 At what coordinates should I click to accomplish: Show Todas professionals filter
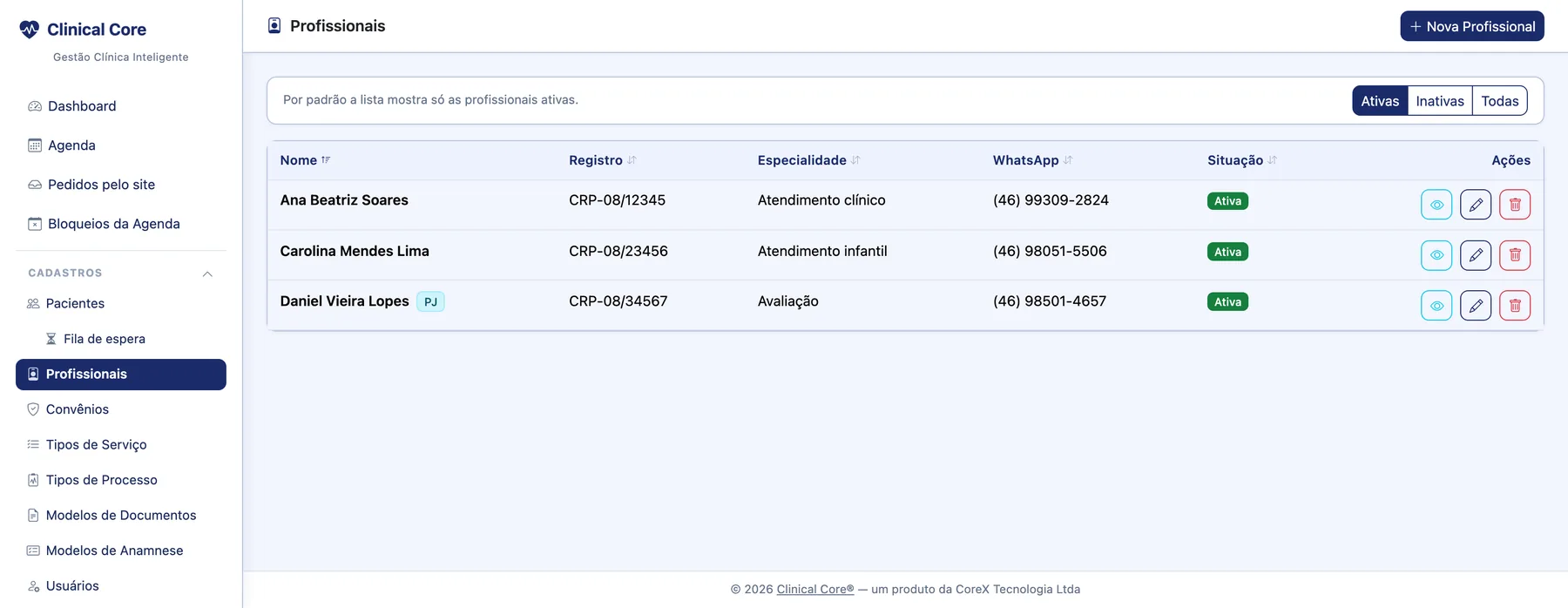1500,101
